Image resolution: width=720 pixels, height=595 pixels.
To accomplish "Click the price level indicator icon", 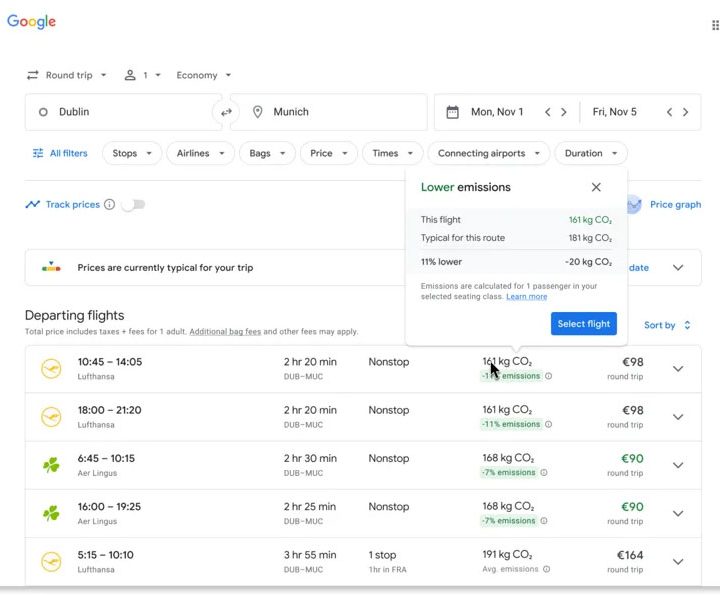I will tap(51, 267).
